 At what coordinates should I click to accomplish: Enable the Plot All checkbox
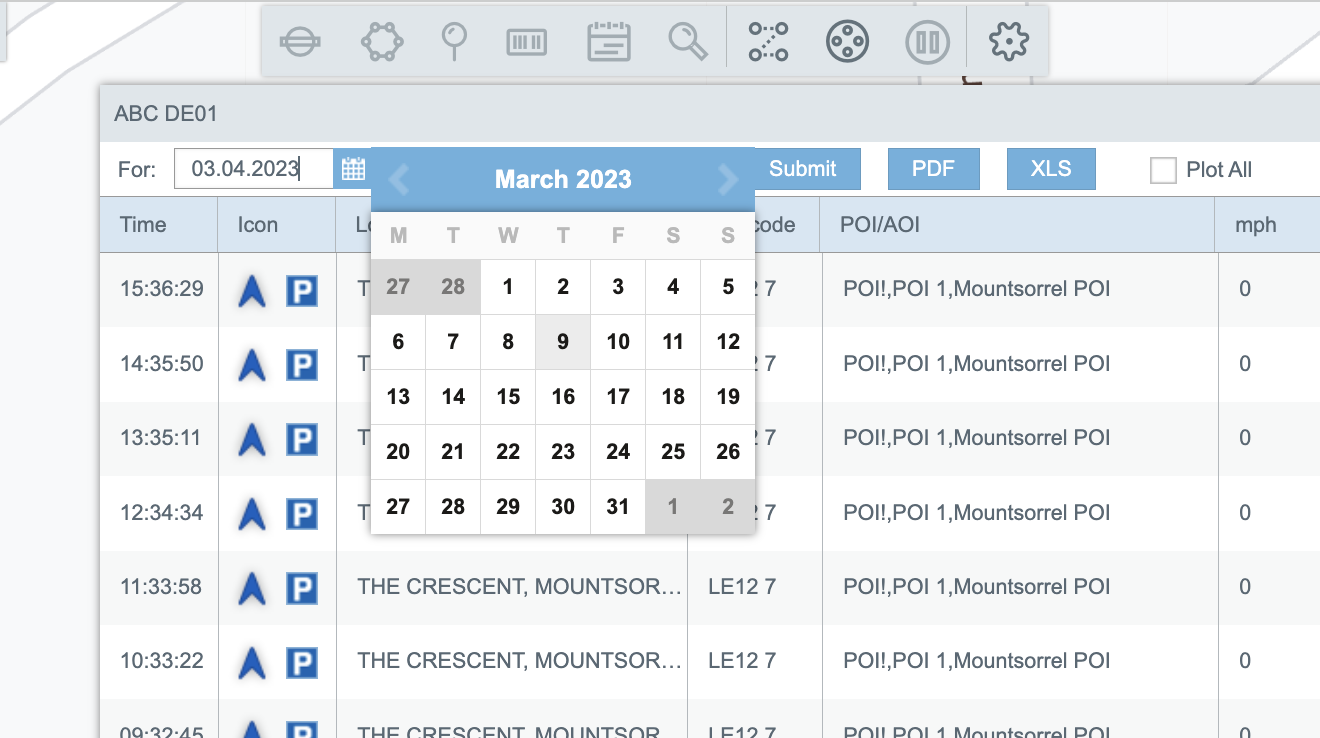click(1163, 170)
